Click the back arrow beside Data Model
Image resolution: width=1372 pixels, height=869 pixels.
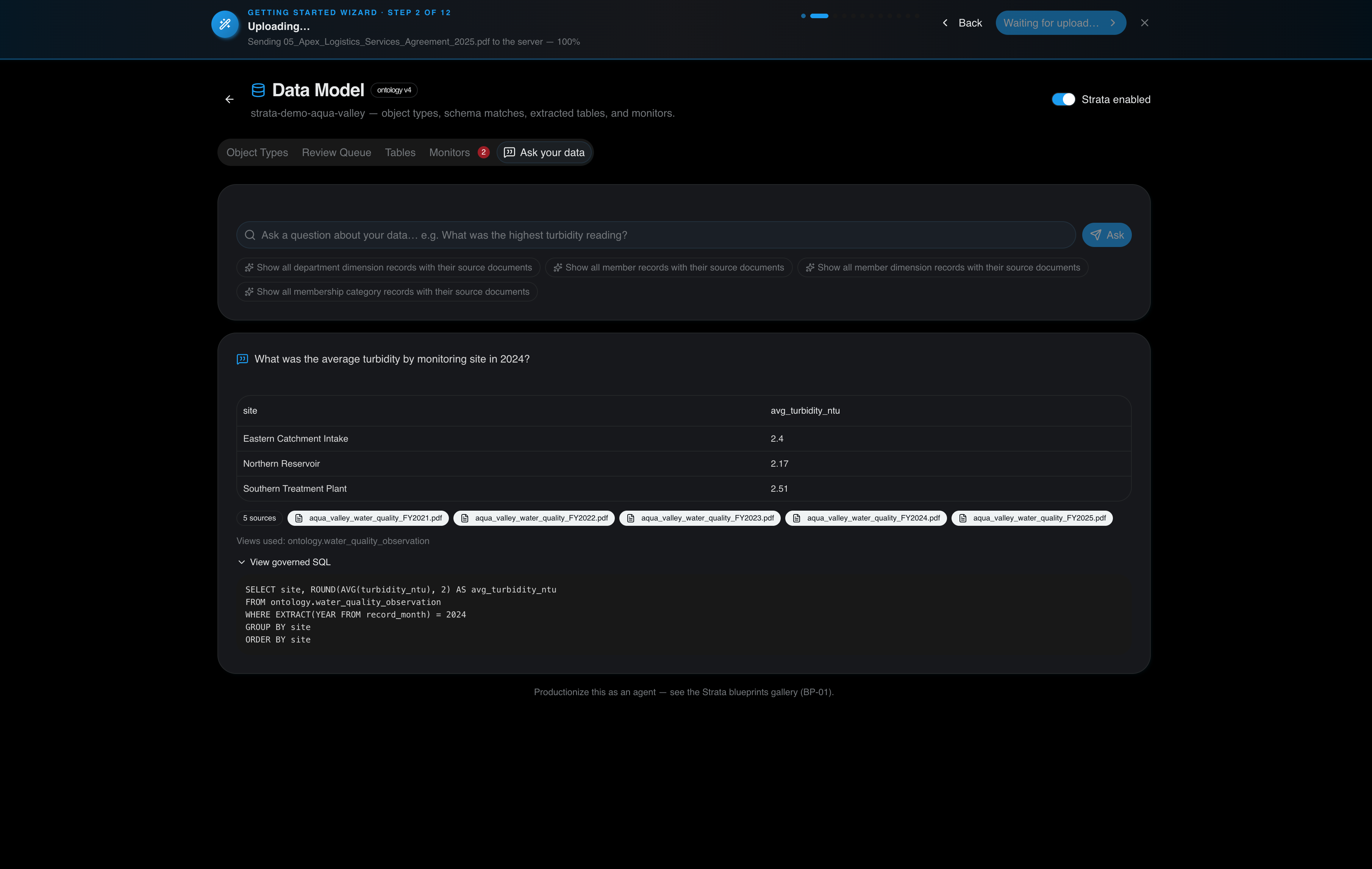(230, 99)
